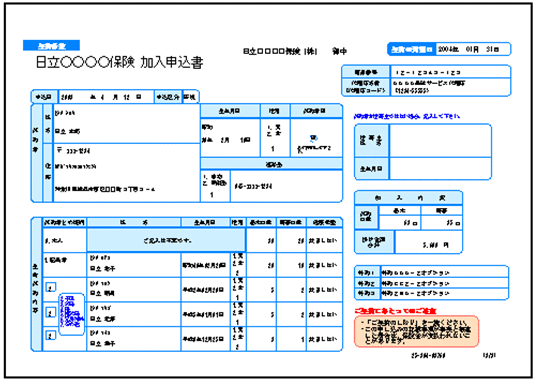
Task: Click the 氏名 column header in insured table
Action: tap(134, 222)
